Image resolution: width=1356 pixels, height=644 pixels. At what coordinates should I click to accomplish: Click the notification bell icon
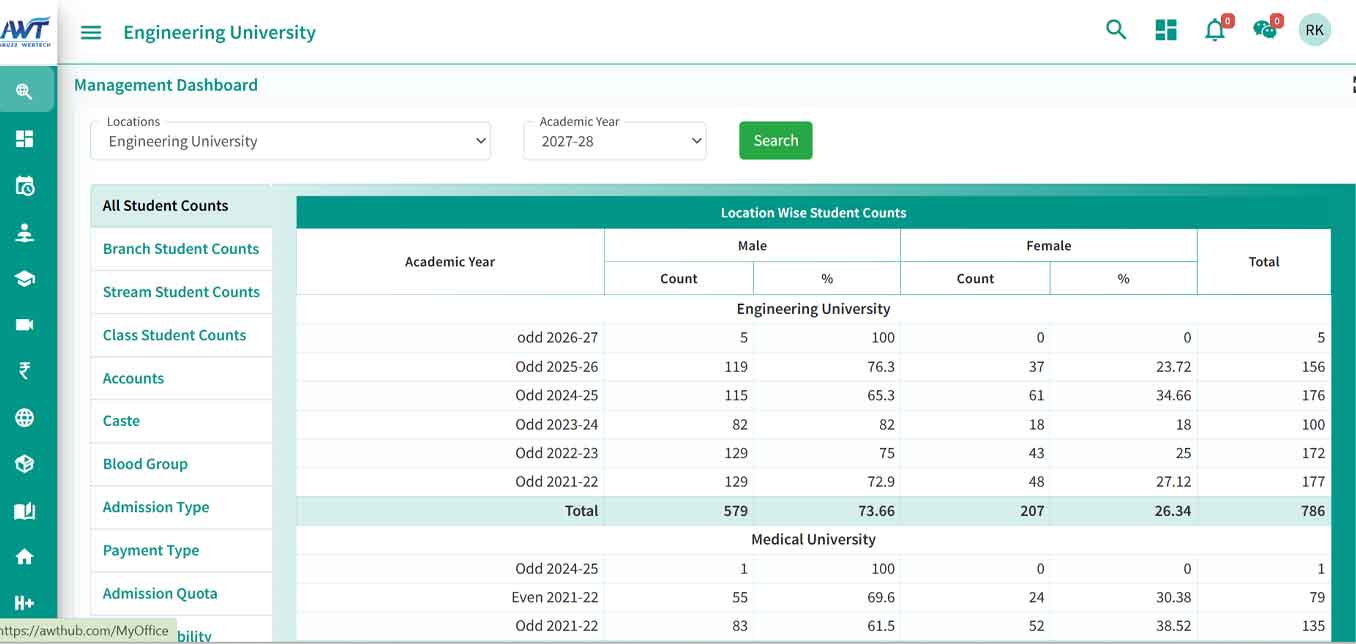1215,30
